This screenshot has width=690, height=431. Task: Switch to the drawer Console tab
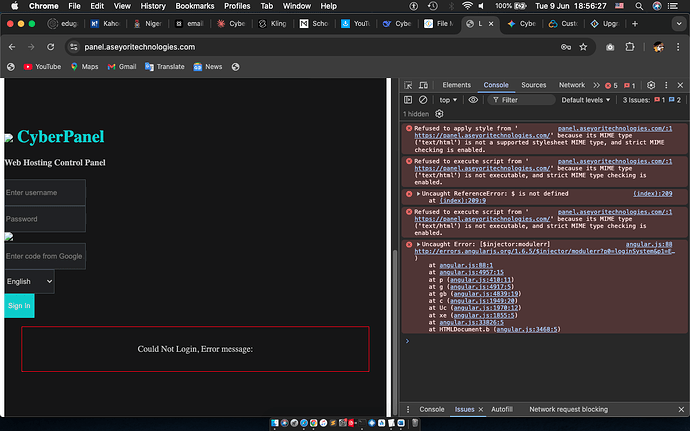[x=432, y=409]
